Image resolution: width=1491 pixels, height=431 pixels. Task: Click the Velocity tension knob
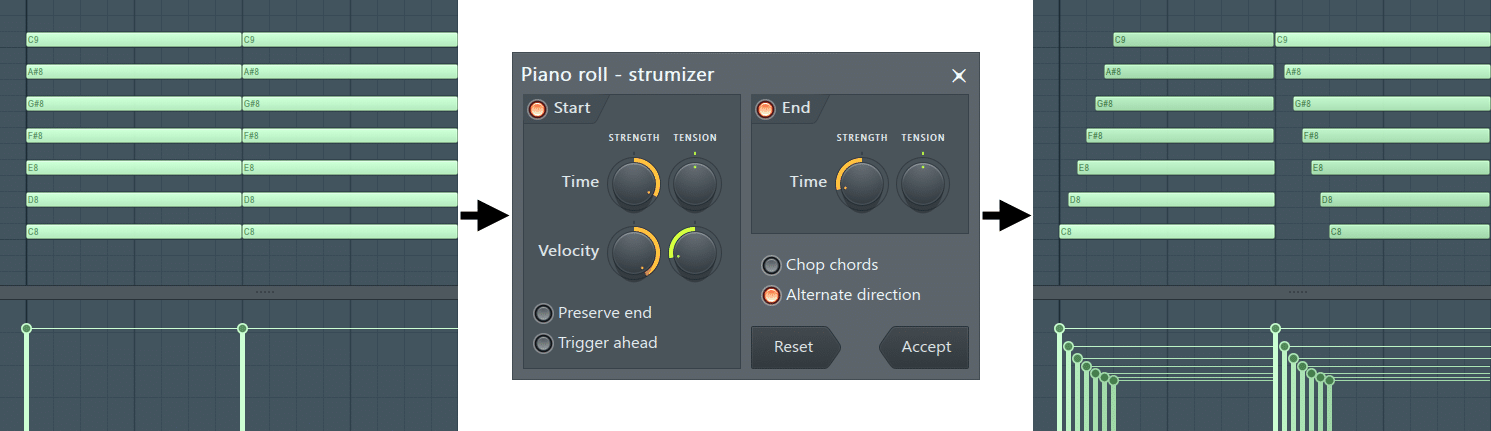click(695, 250)
